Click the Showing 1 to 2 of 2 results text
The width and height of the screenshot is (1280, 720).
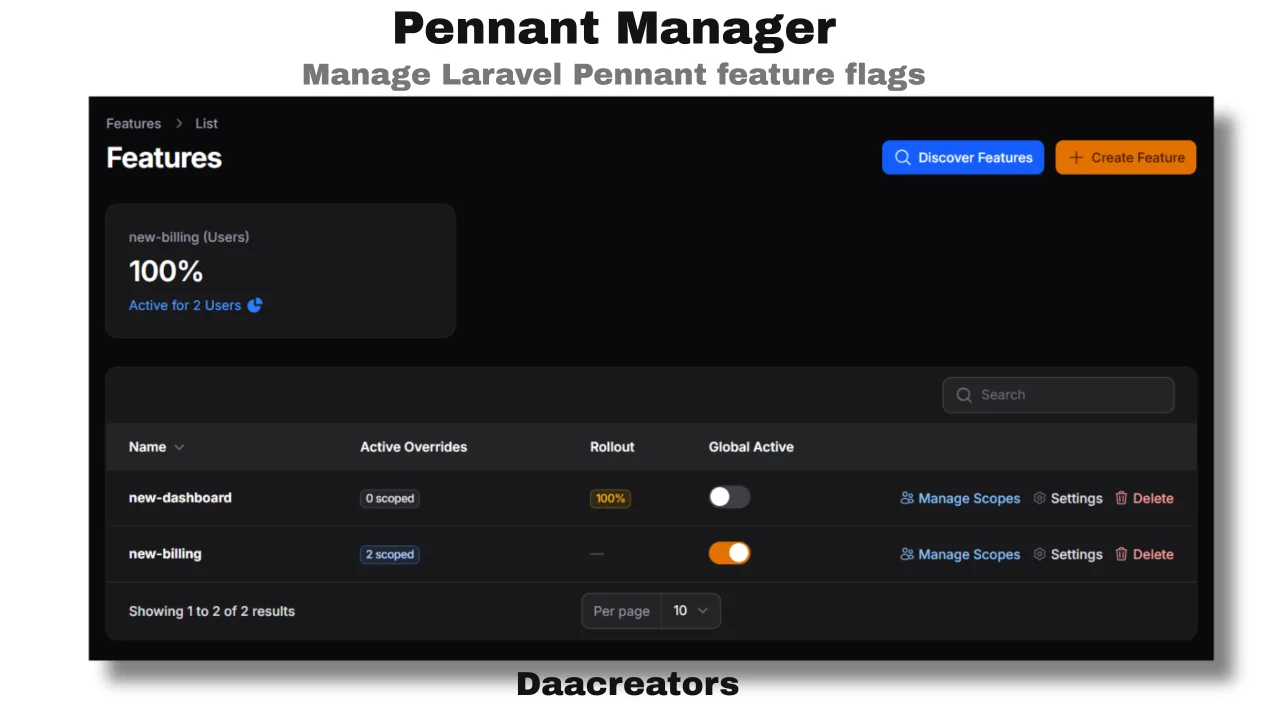[x=212, y=611]
